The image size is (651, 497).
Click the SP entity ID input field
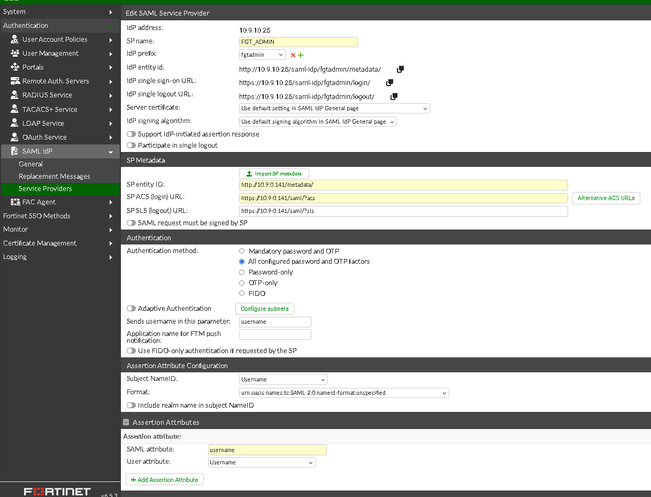coord(403,185)
